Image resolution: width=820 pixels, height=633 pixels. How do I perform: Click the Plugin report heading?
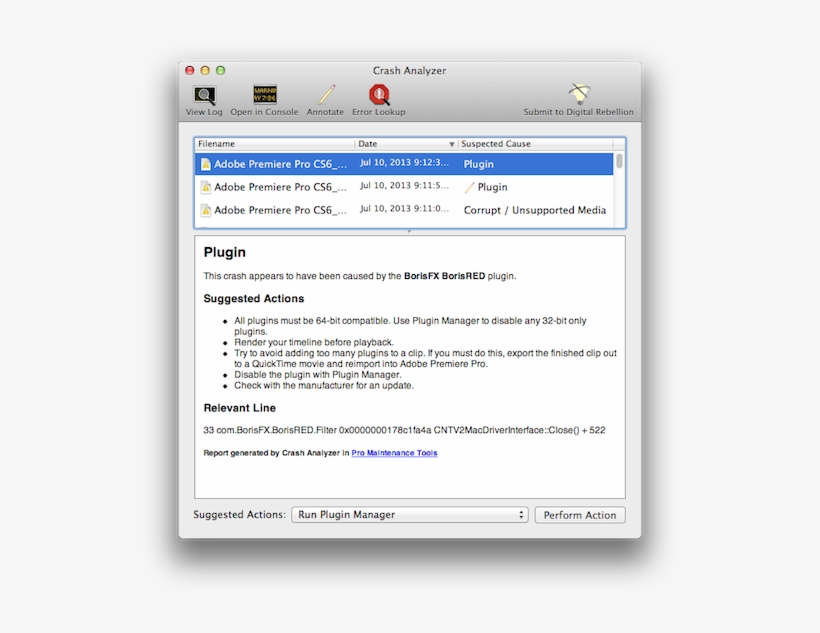(224, 252)
